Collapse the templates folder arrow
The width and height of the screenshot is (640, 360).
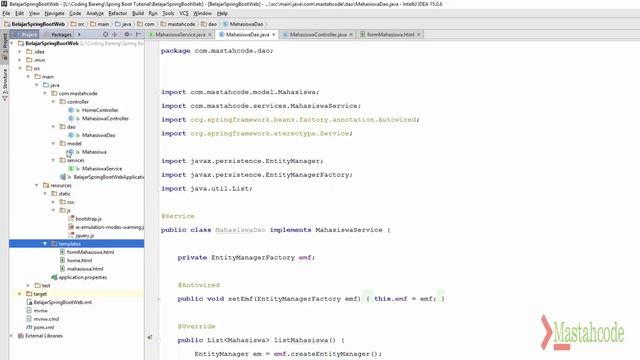tap(45, 244)
